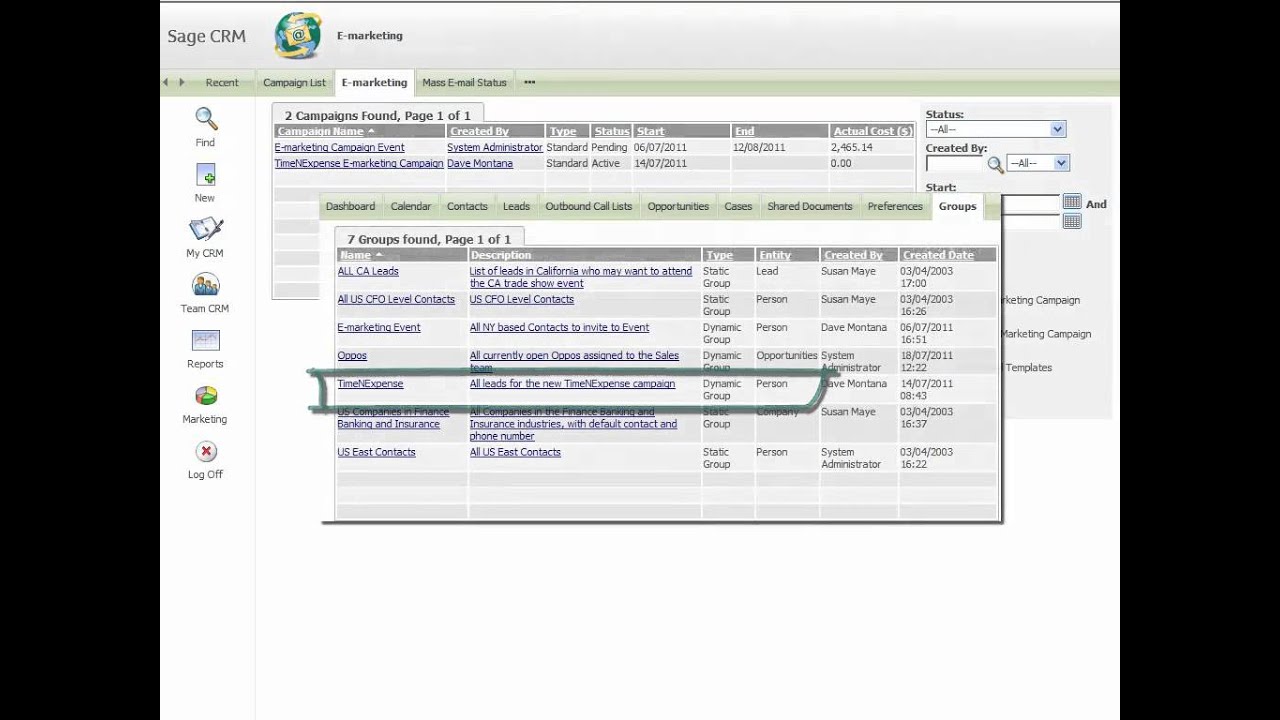Switch to the Recent tab
The height and width of the screenshot is (720, 1280).
tap(222, 83)
